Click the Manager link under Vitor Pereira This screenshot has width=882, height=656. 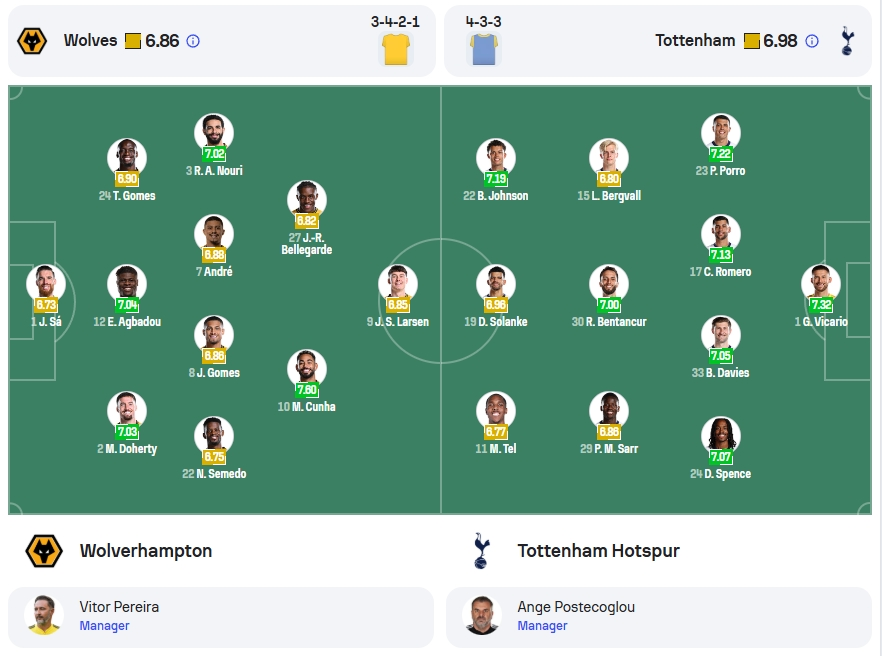click(104, 626)
